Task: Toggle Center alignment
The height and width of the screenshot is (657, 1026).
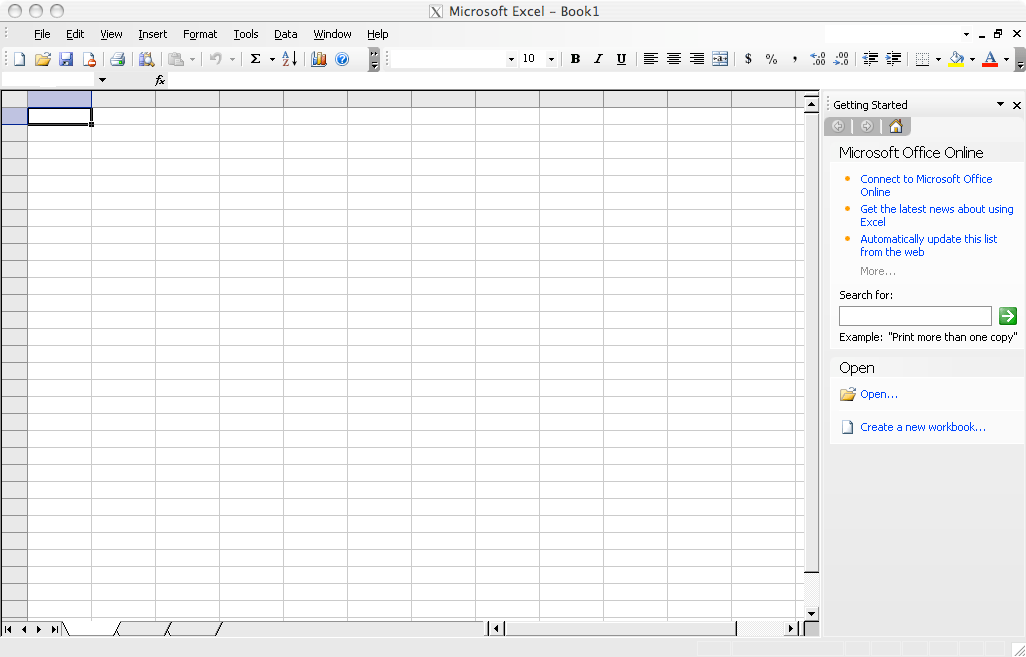Action: click(x=673, y=59)
